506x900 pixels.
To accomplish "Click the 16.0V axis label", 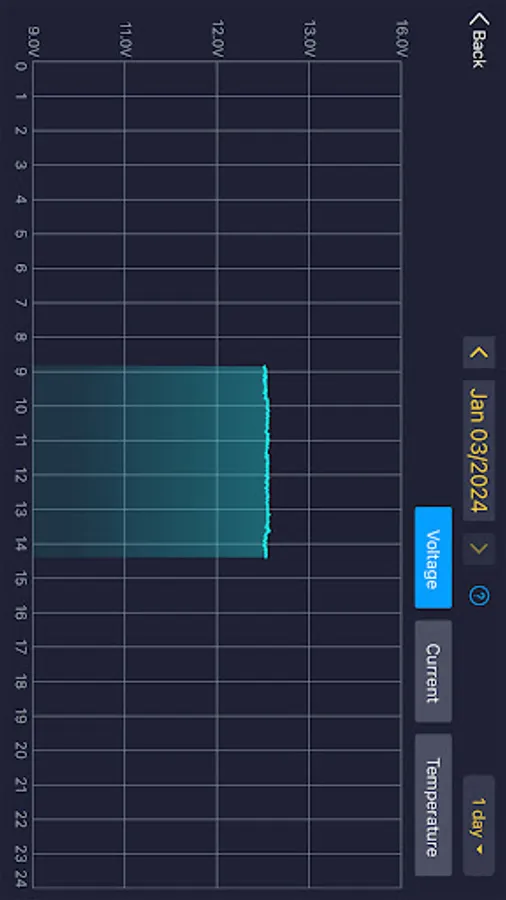I will (x=402, y=38).
